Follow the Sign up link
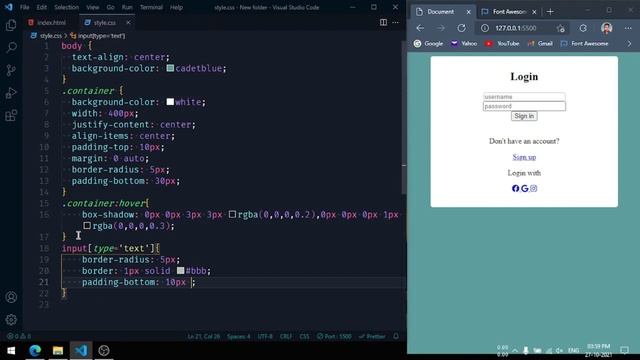The height and width of the screenshot is (360, 640). pyautogui.click(x=524, y=157)
